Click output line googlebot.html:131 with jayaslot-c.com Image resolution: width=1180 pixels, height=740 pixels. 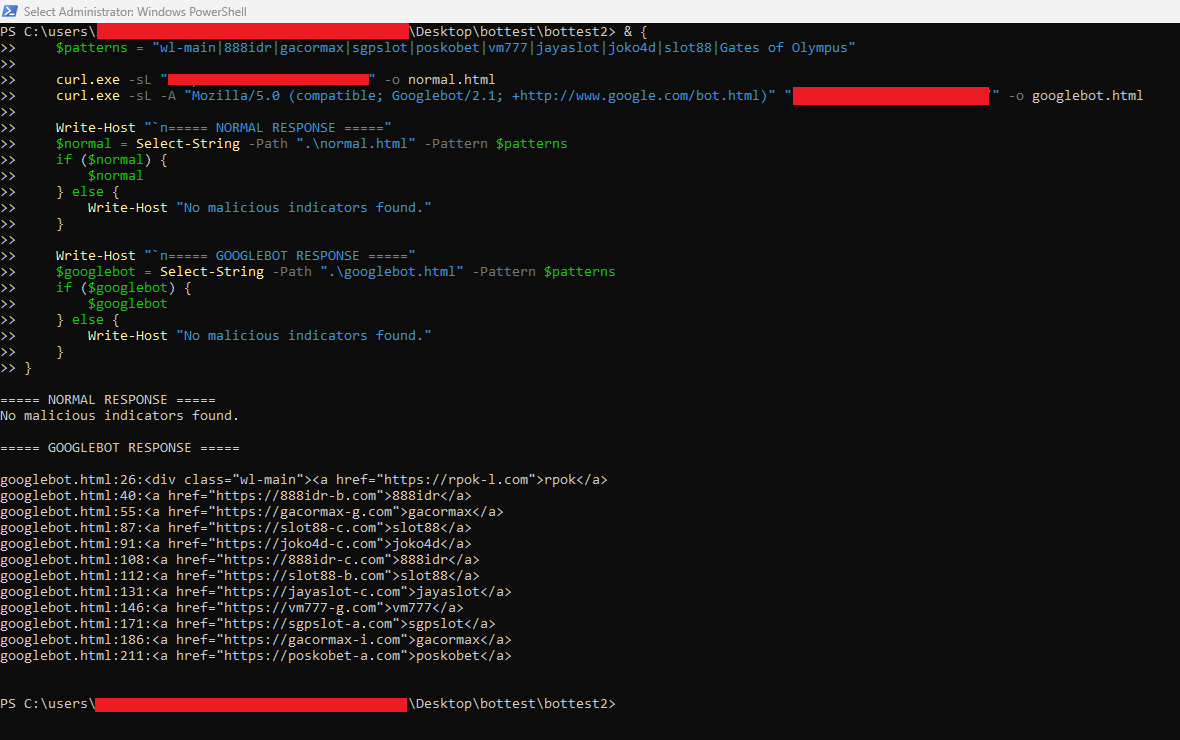click(x=256, y=592)
